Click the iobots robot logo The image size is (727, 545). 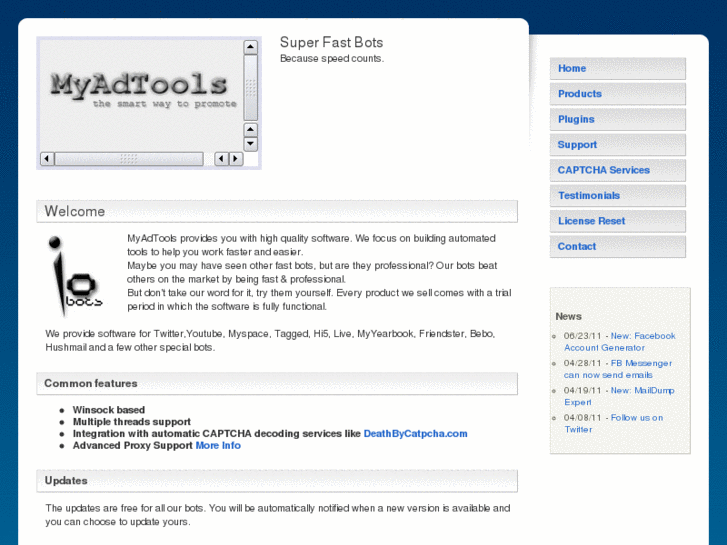coord(75,275)
